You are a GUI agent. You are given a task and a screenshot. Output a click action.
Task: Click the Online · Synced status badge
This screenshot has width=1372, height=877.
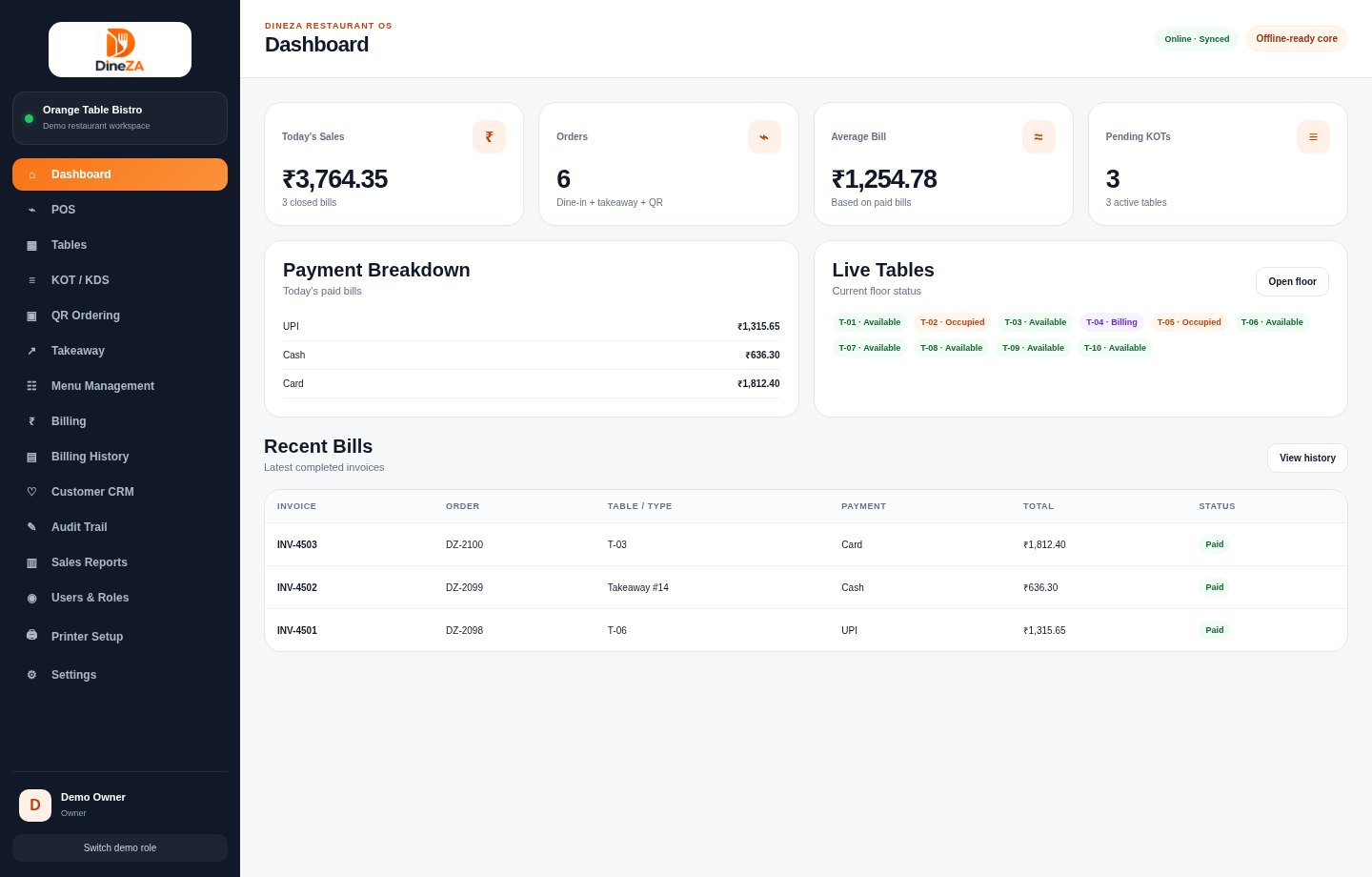tap(1197, 39)
